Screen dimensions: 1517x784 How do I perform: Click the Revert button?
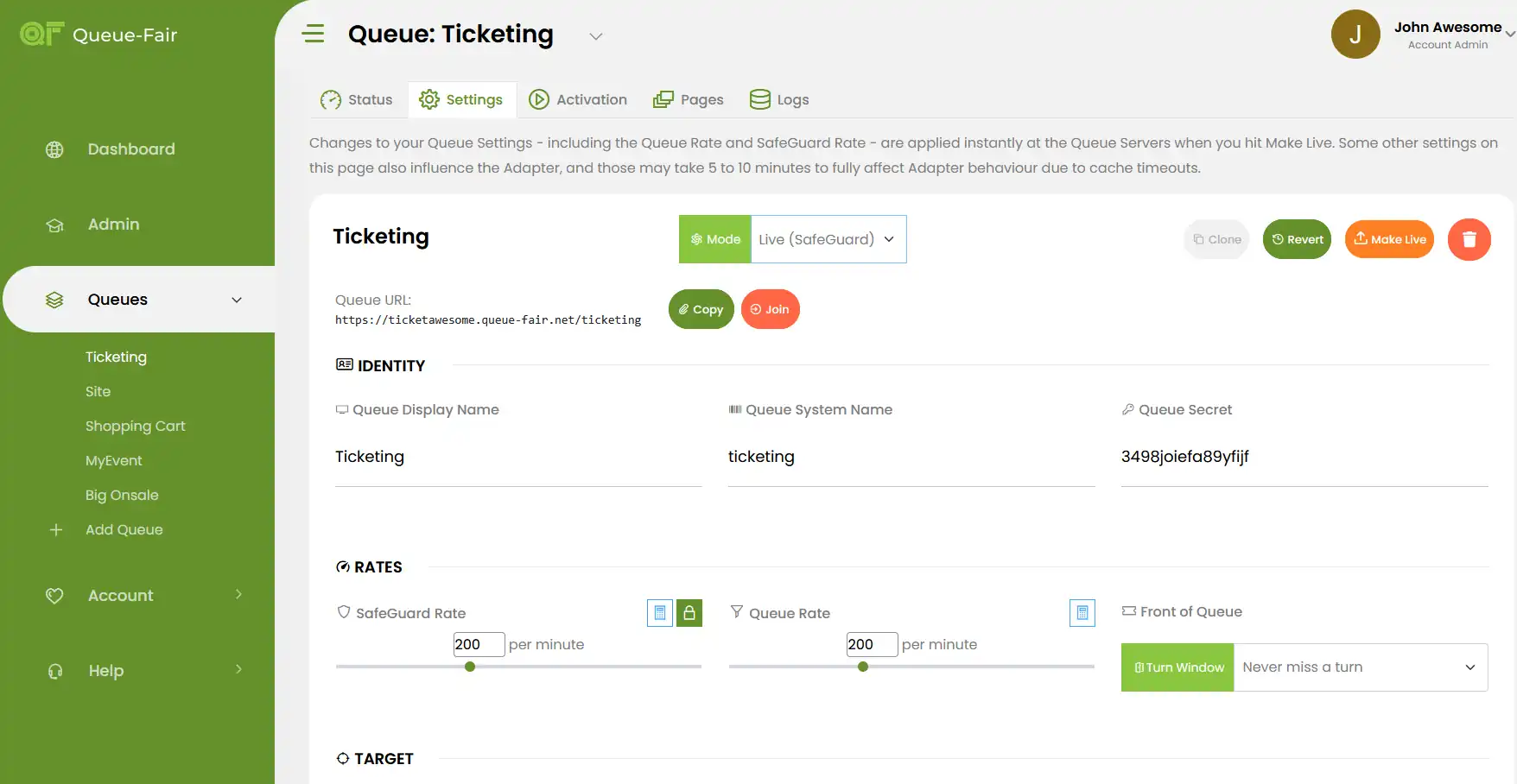[1297, 239]
